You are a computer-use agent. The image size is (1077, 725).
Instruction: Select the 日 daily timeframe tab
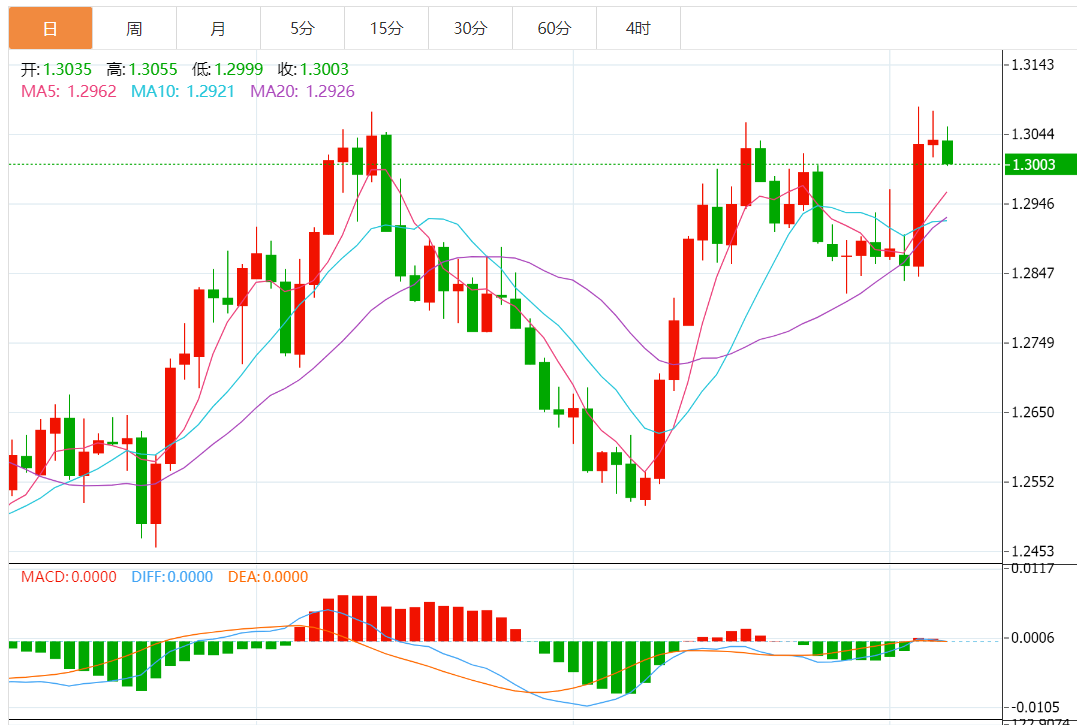[x=50, y=28]
